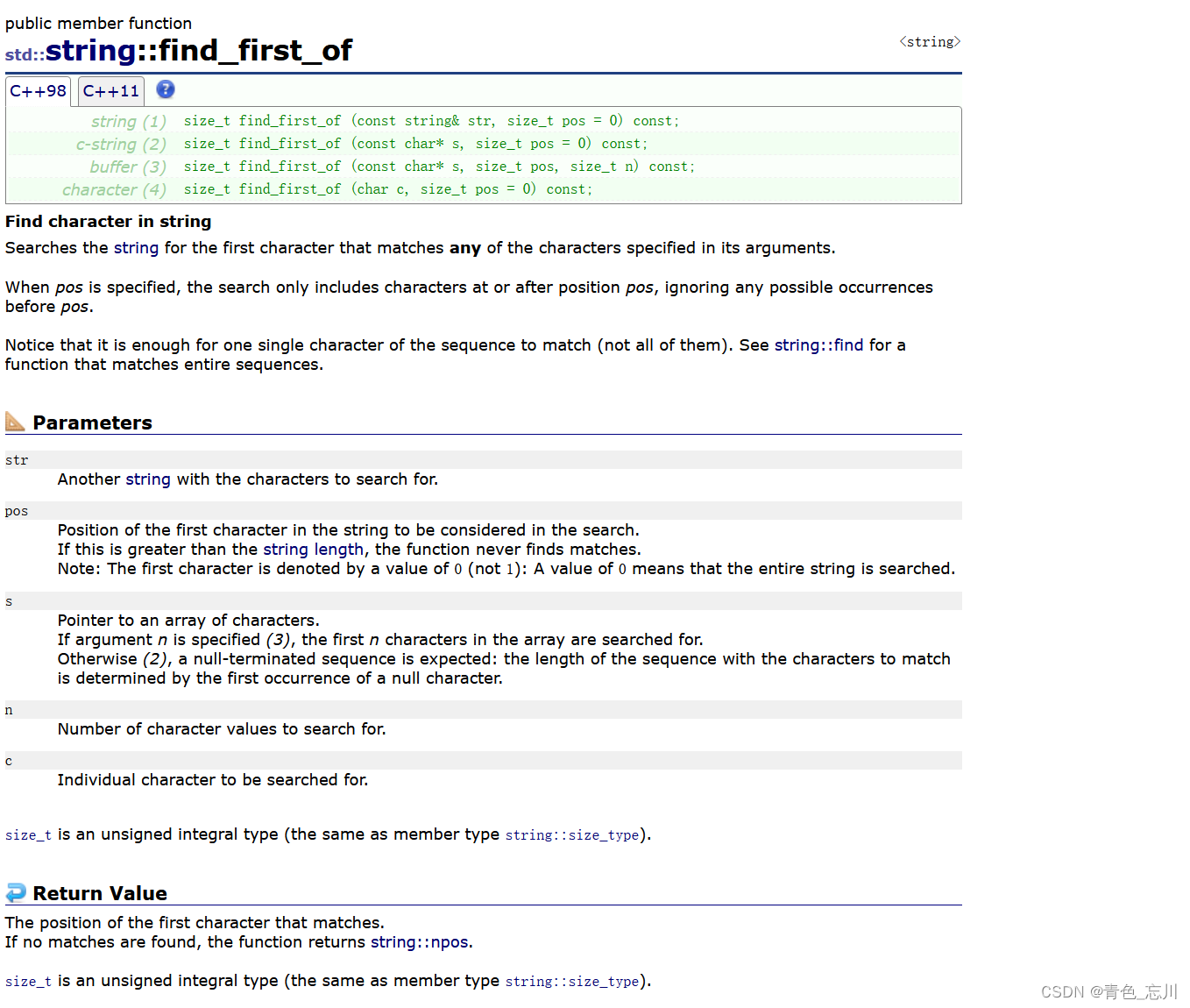
Task: Click the 's' parameter name
Action: coord(9,601)
